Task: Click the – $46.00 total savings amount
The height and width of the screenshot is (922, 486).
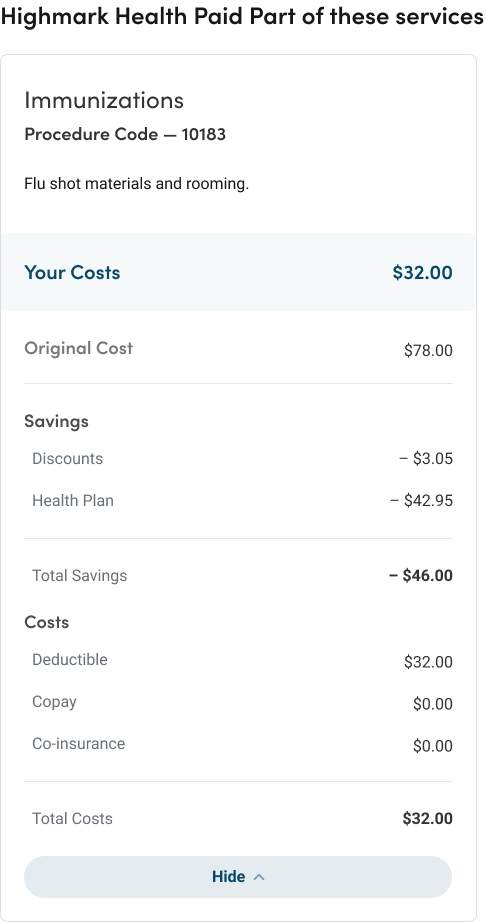Action: 421,575
